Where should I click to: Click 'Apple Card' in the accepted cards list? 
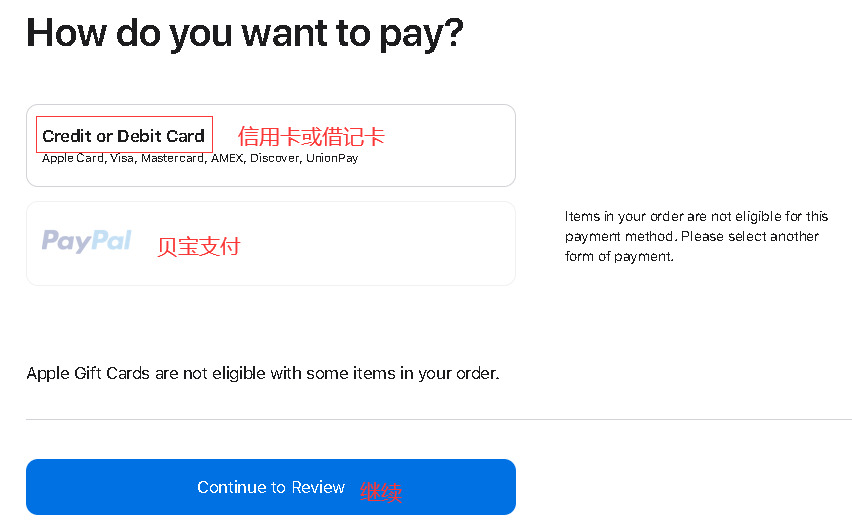(x=72, y=158)
